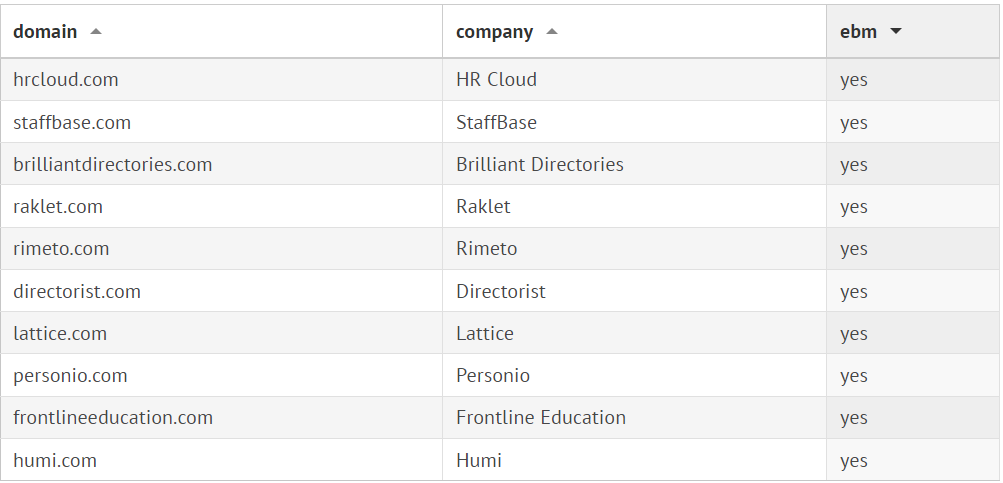The image size is (1003, 483).
Task: Click brilliantdirectories.com in the domain column
Action: 113,165
